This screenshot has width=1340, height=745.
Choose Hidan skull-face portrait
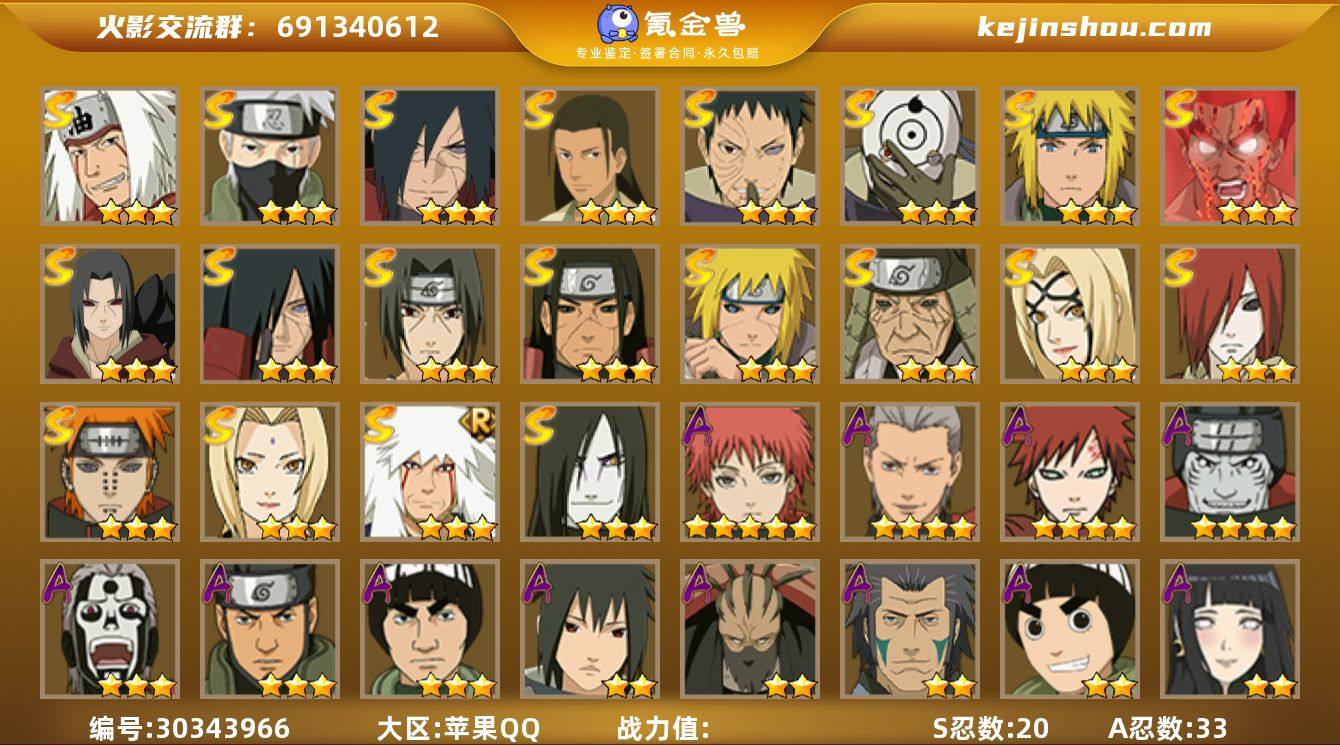[109, 629]
